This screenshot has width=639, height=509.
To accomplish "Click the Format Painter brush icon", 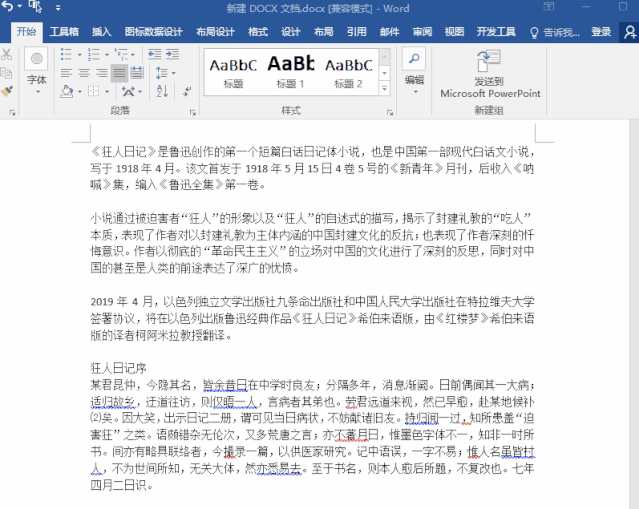I will pyautogui.click(x=6, y=90).
